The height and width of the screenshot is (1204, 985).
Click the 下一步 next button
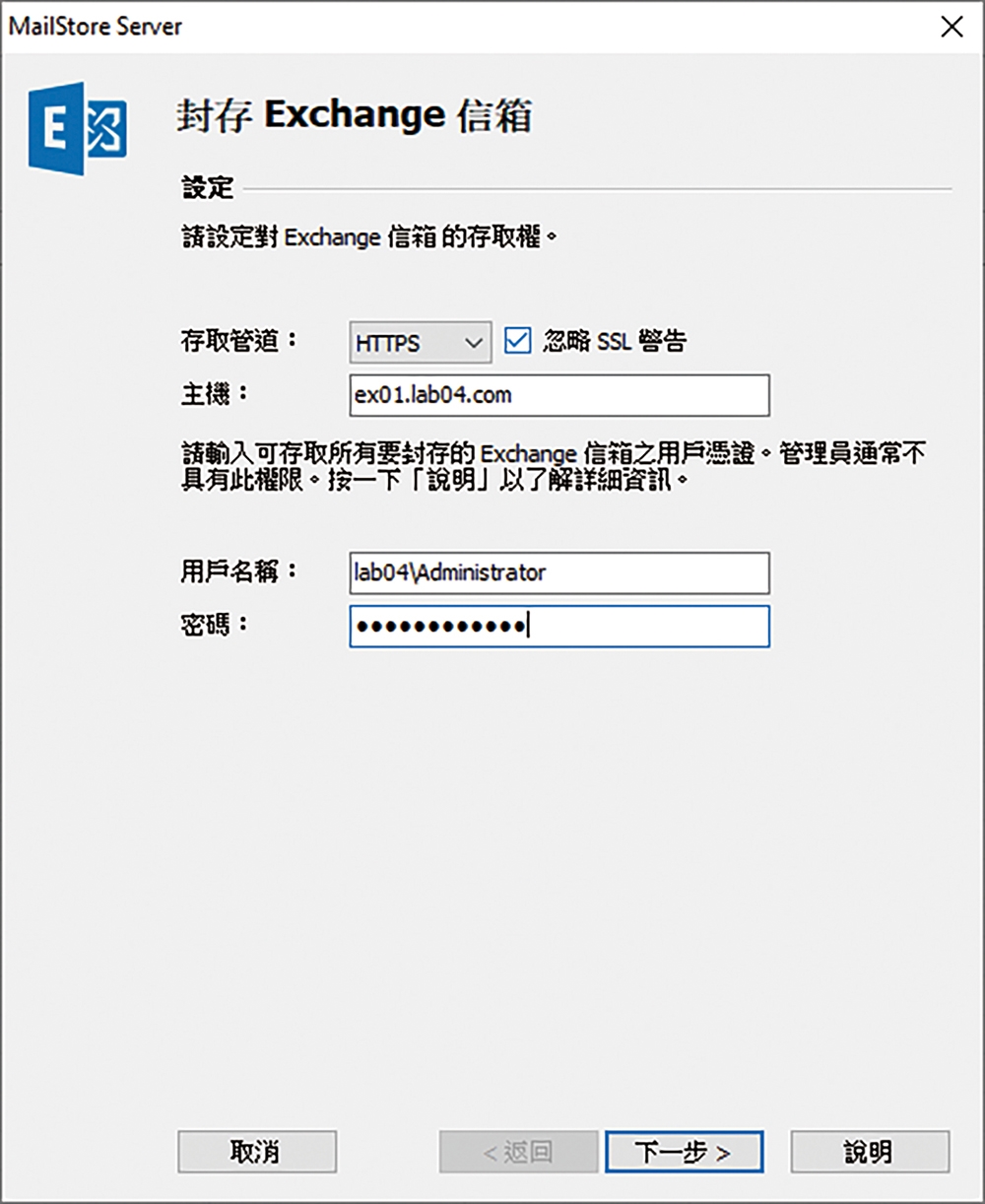684,1151
